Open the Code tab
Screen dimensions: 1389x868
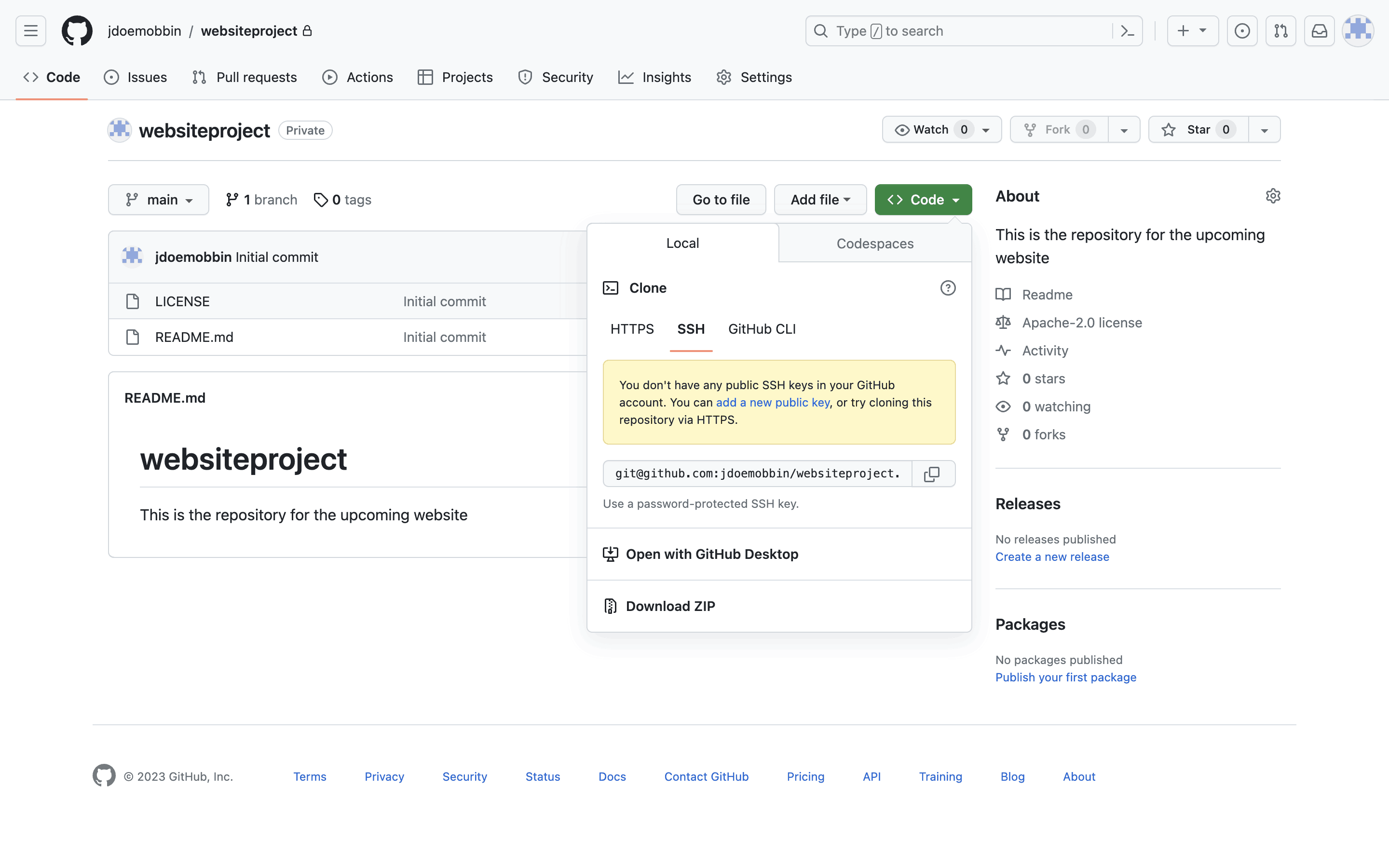click(52, 77)
